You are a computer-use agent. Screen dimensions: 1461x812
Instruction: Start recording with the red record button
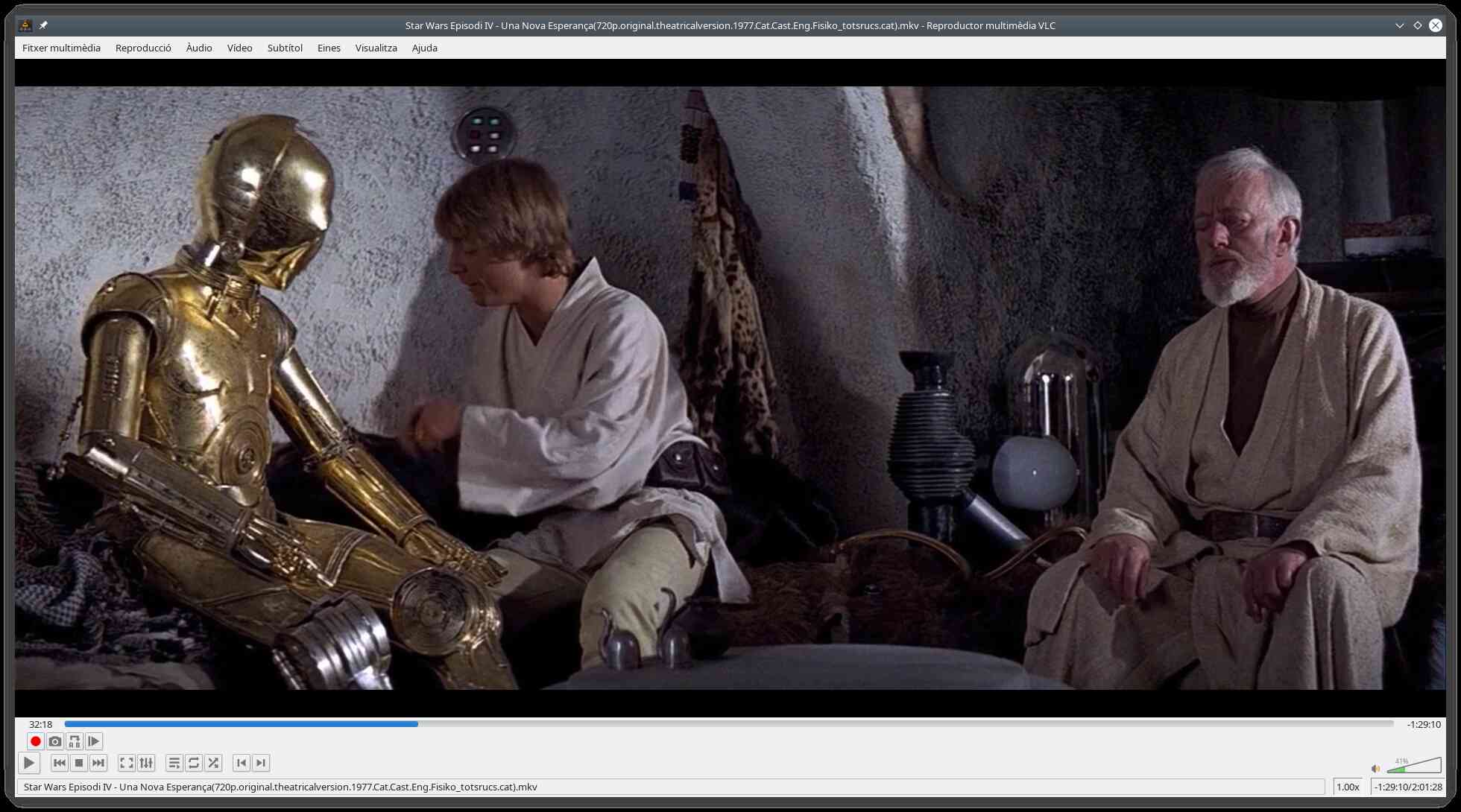pos(35,741)
